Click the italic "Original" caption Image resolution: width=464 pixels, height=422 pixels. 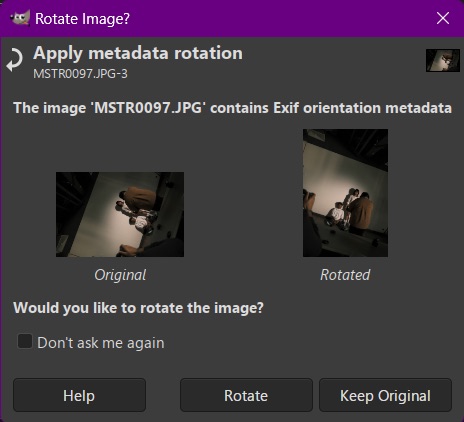(x=120, y=275)
